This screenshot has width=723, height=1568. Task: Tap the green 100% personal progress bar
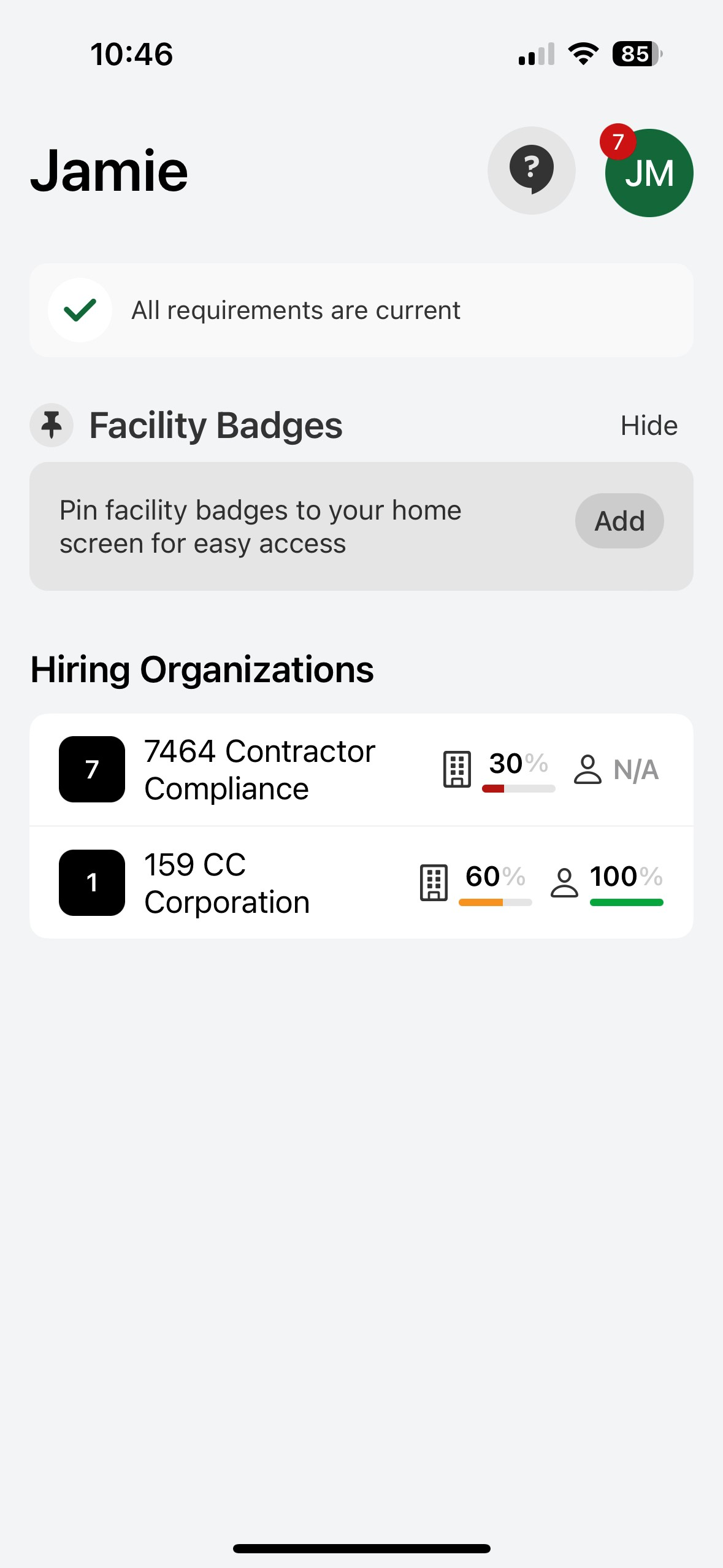click(x=626, y=902)
